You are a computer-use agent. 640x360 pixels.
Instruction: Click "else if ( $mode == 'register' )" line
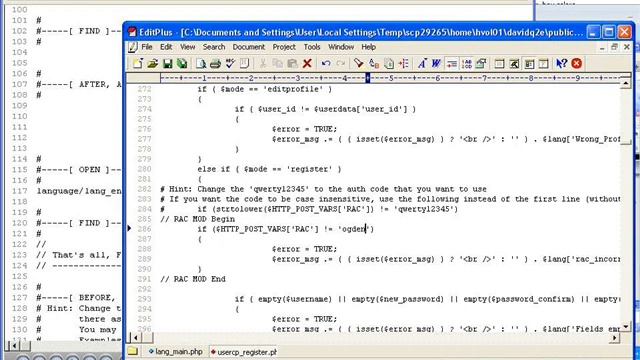(269, 169)
